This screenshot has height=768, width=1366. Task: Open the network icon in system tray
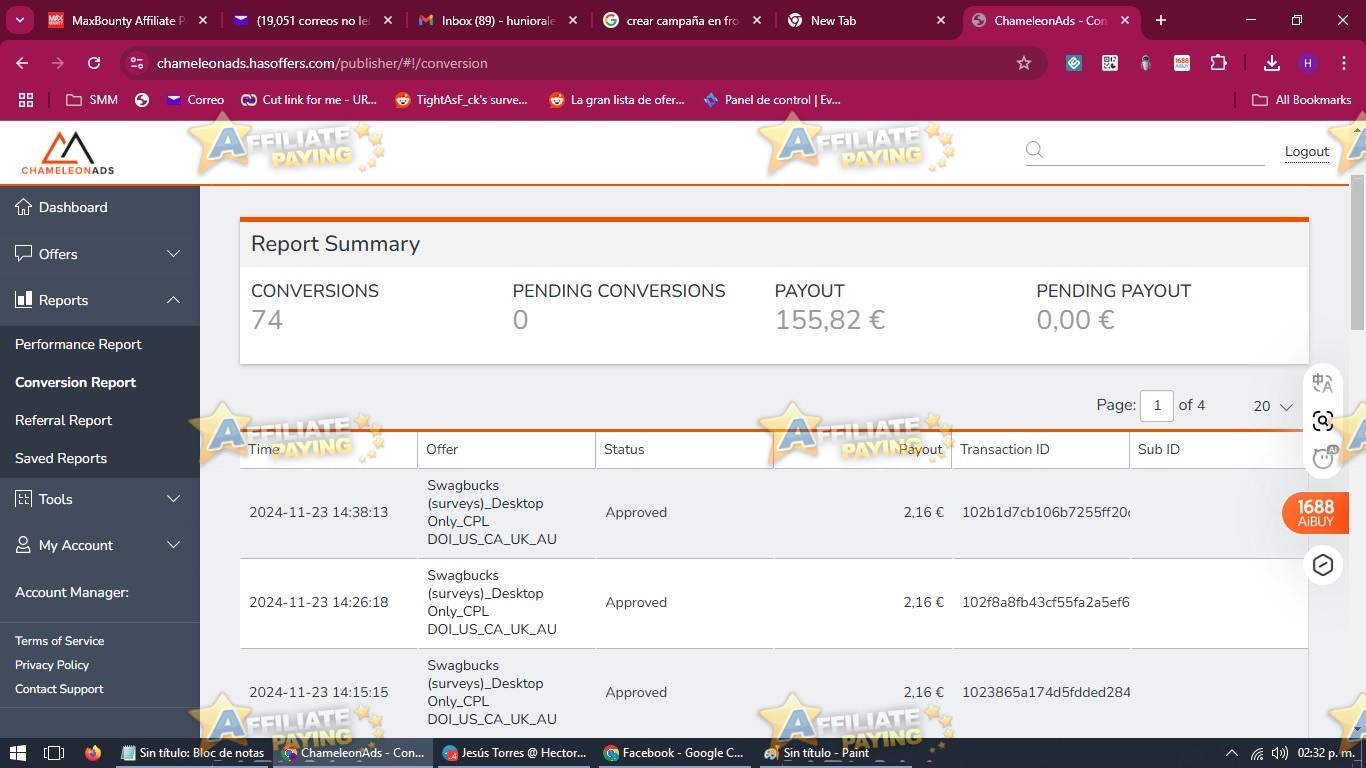click(1257, 753)
